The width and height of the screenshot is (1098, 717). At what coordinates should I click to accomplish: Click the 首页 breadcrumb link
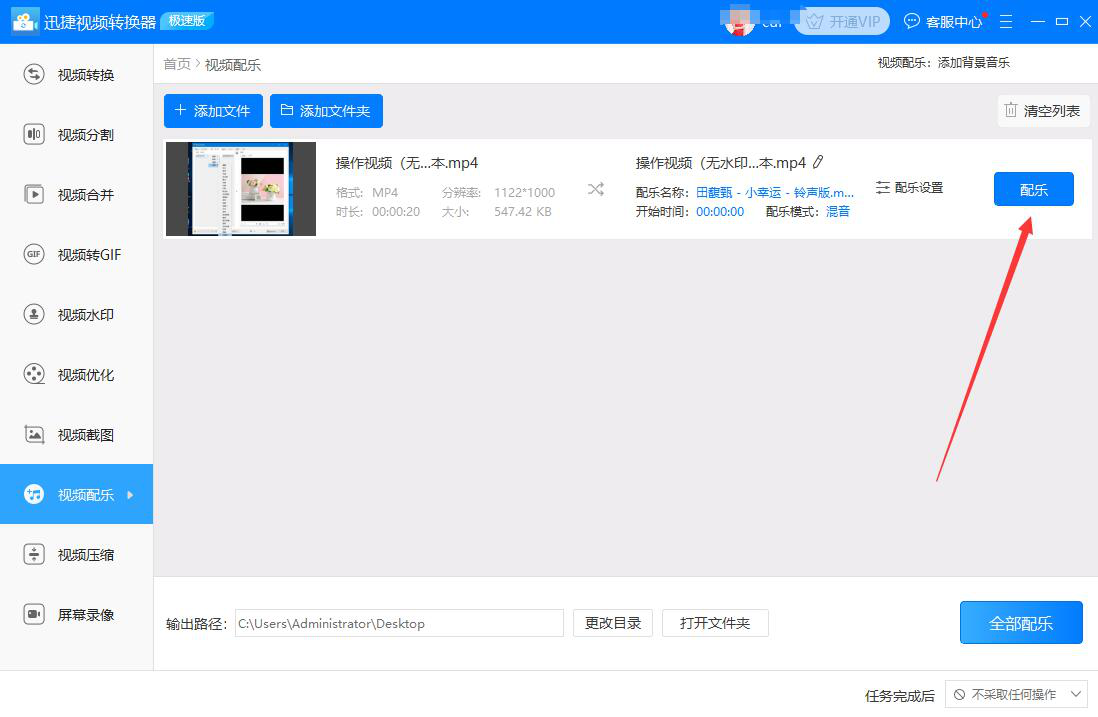coord(176,64)
